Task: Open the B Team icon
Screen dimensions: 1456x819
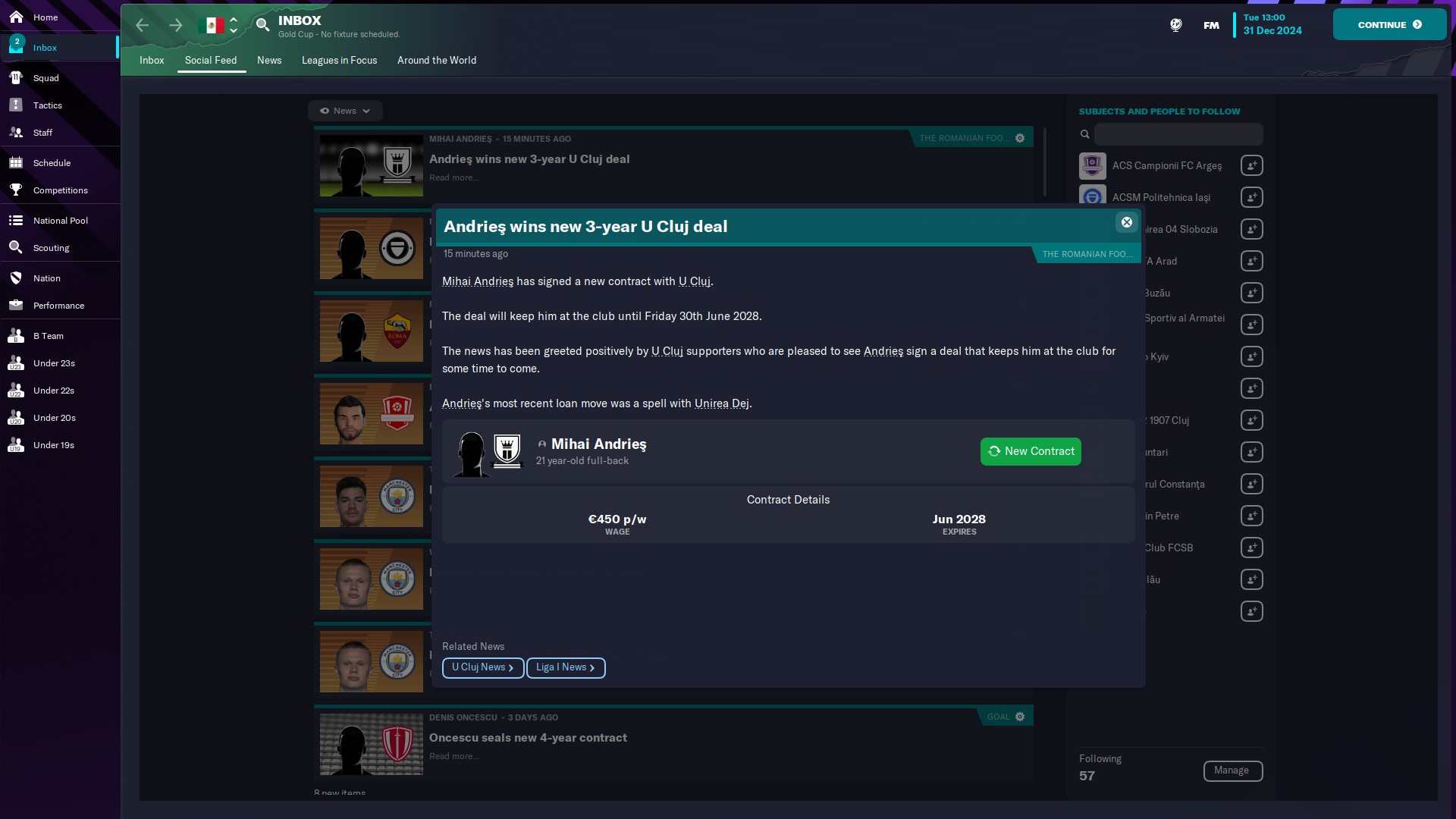Action: 16,335
